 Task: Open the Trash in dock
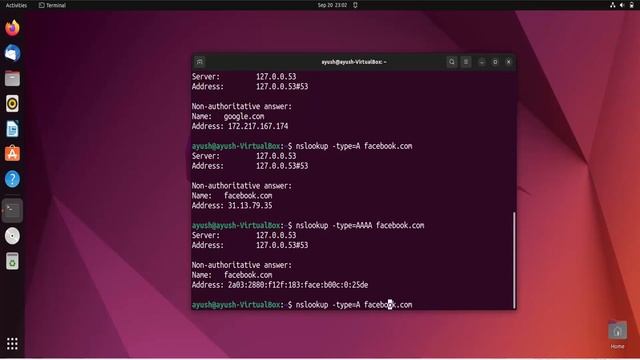point(12,261)
